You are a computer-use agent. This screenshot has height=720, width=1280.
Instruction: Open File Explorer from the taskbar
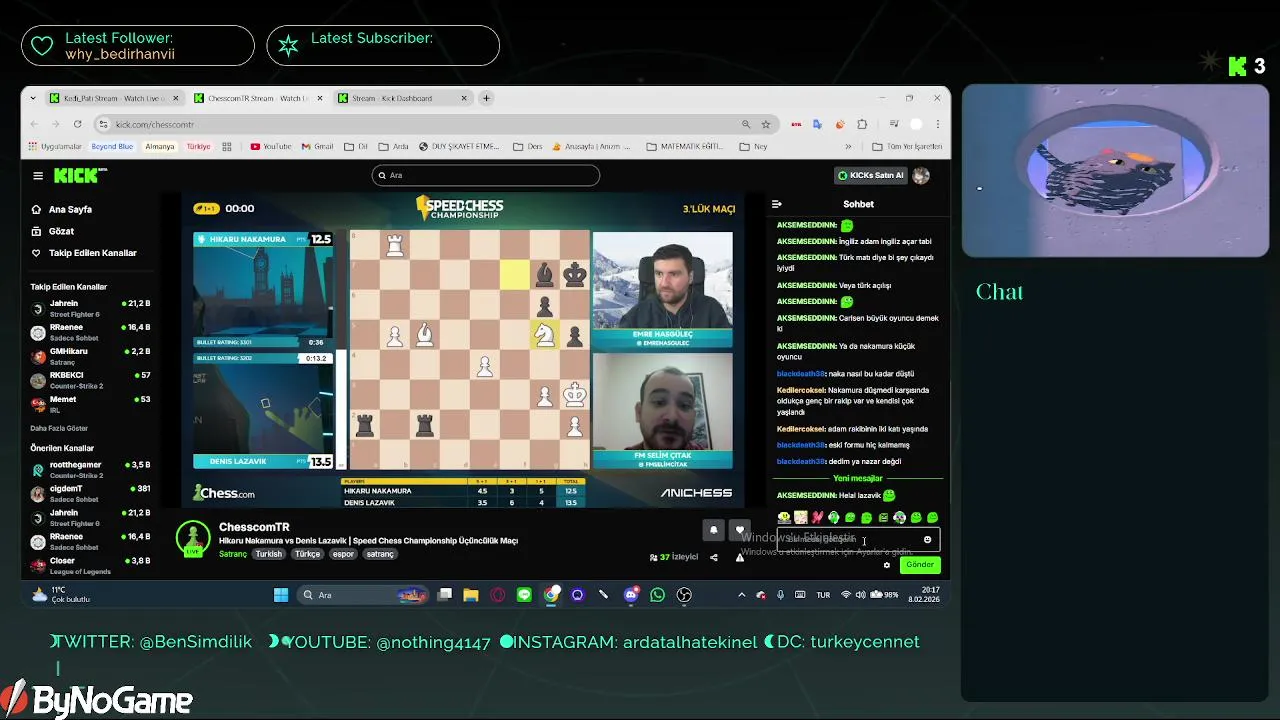471,595
